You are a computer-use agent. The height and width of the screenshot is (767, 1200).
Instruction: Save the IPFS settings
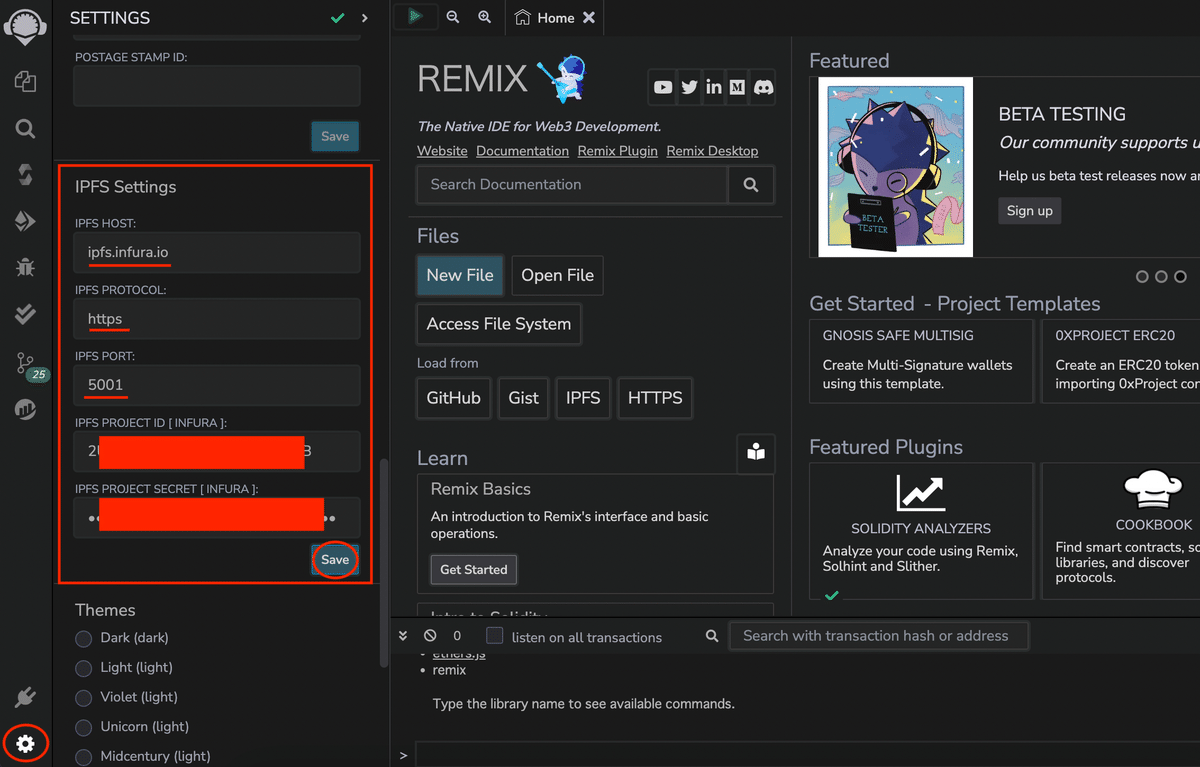coord(335,560)
